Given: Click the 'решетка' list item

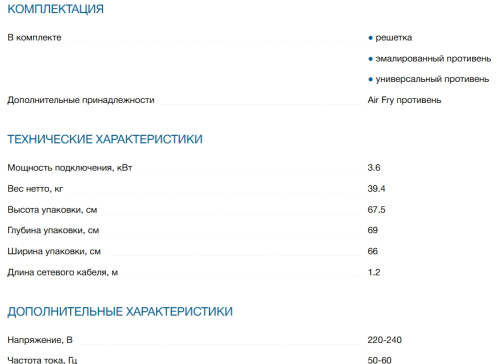Looking at the screenshot, I should [394, 38].
